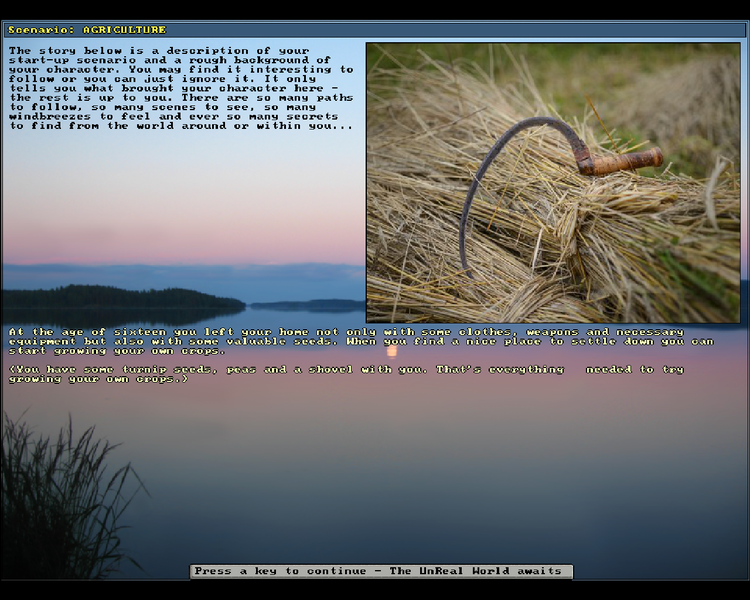Click the forested island silhouette on lake
The image size is (750, 600).
click(x=120, y=297)
